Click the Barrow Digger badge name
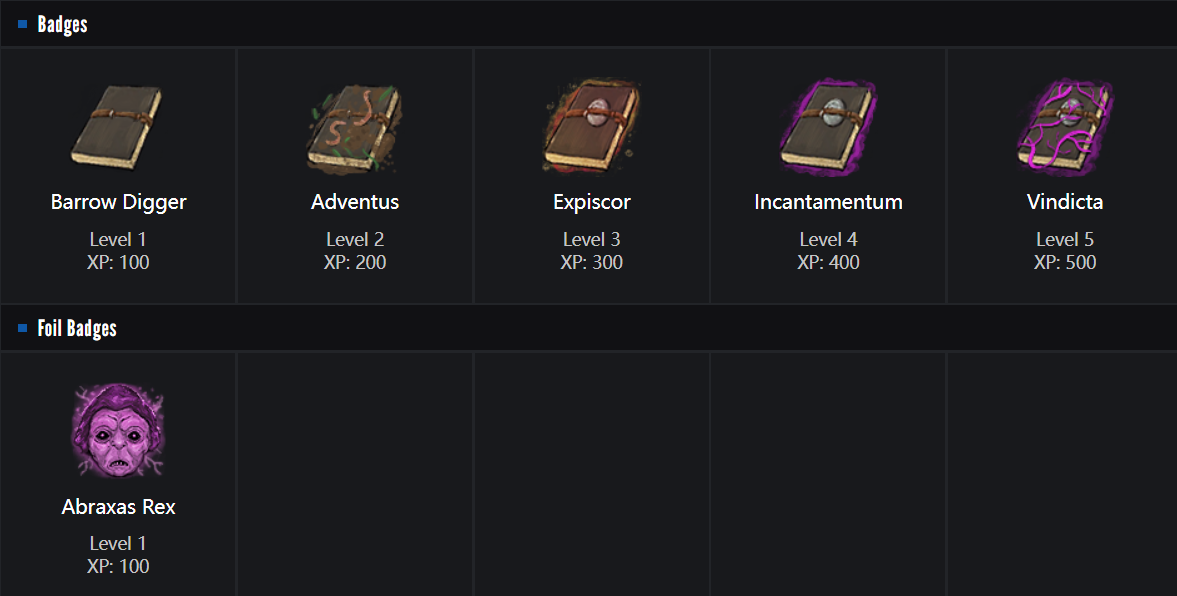1177x596 pixels. [118, 202]
